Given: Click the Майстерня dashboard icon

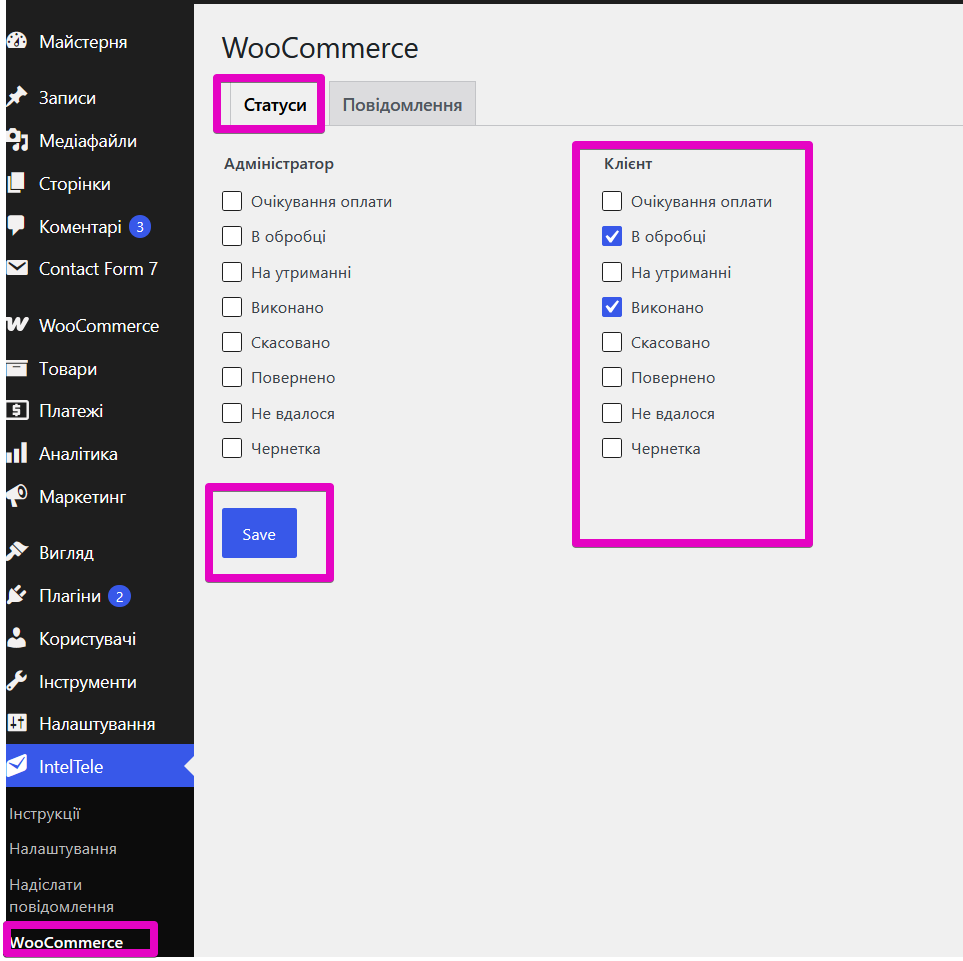Looking at the screenshot, I should point(17,41).
